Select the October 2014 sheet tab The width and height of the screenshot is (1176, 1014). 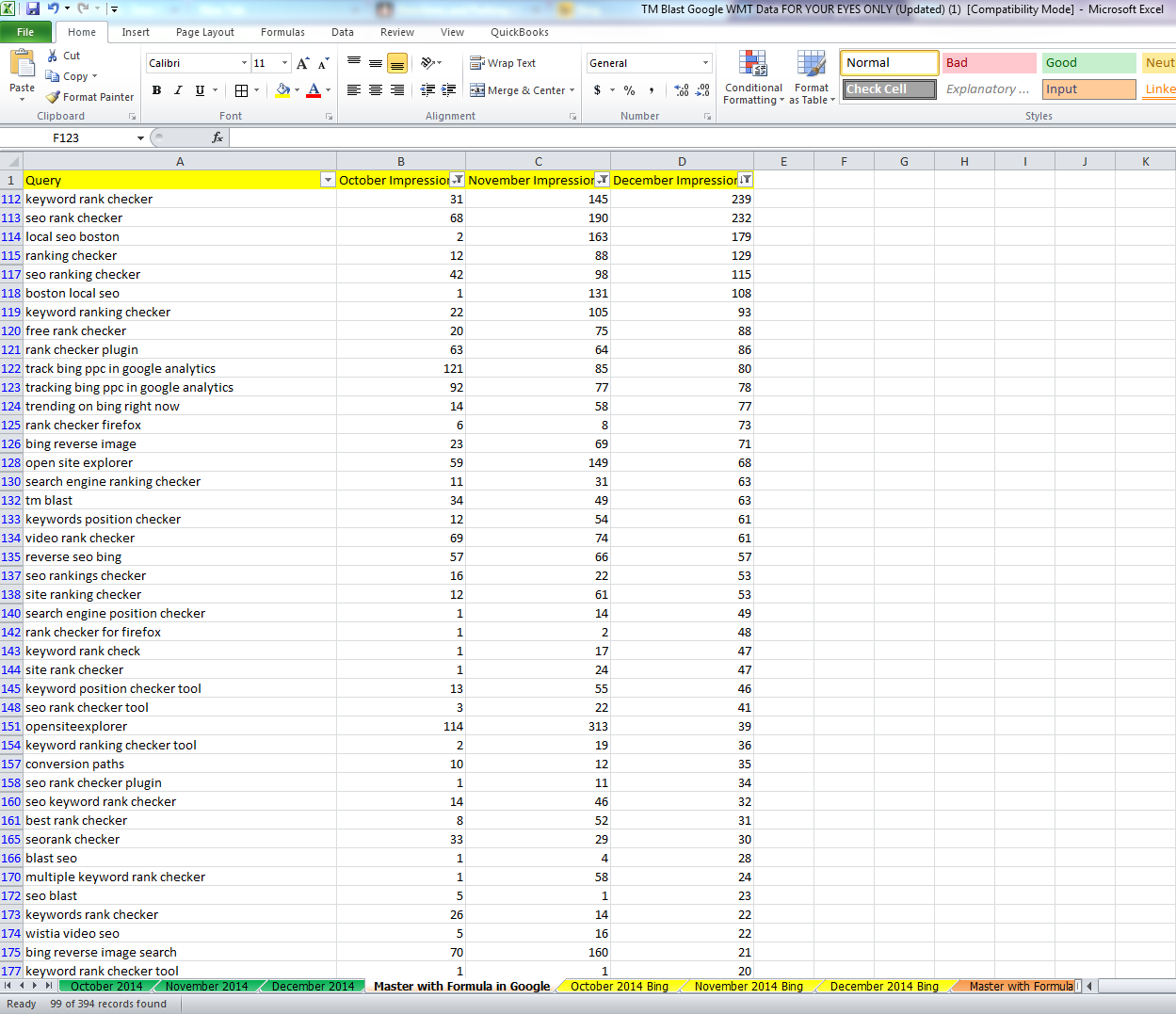coord(106,987)
